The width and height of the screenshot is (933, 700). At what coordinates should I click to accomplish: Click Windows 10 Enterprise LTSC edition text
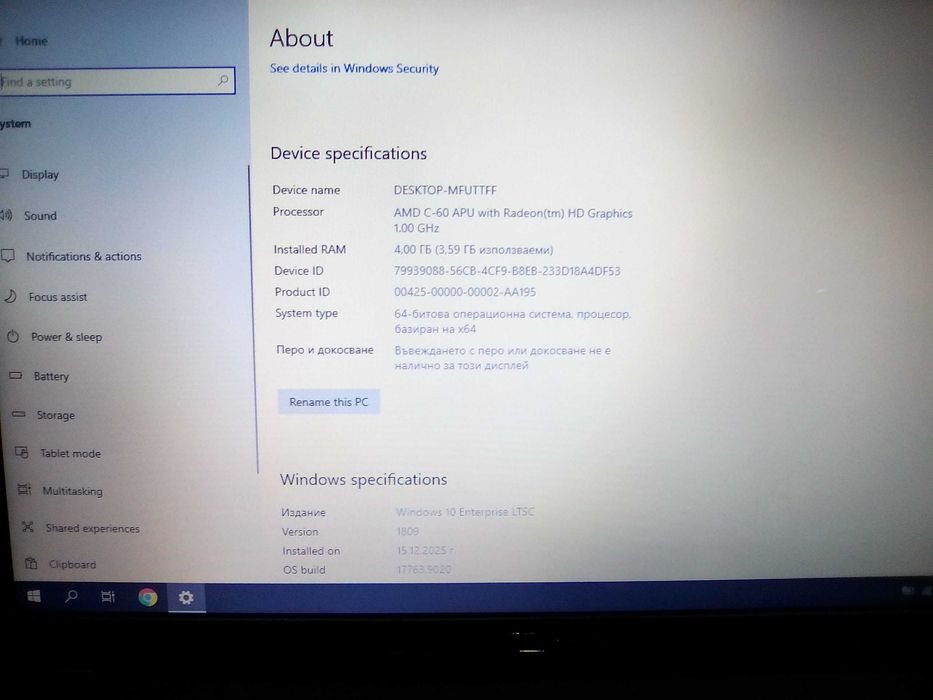pyautogui.click(x=465, y=511)
